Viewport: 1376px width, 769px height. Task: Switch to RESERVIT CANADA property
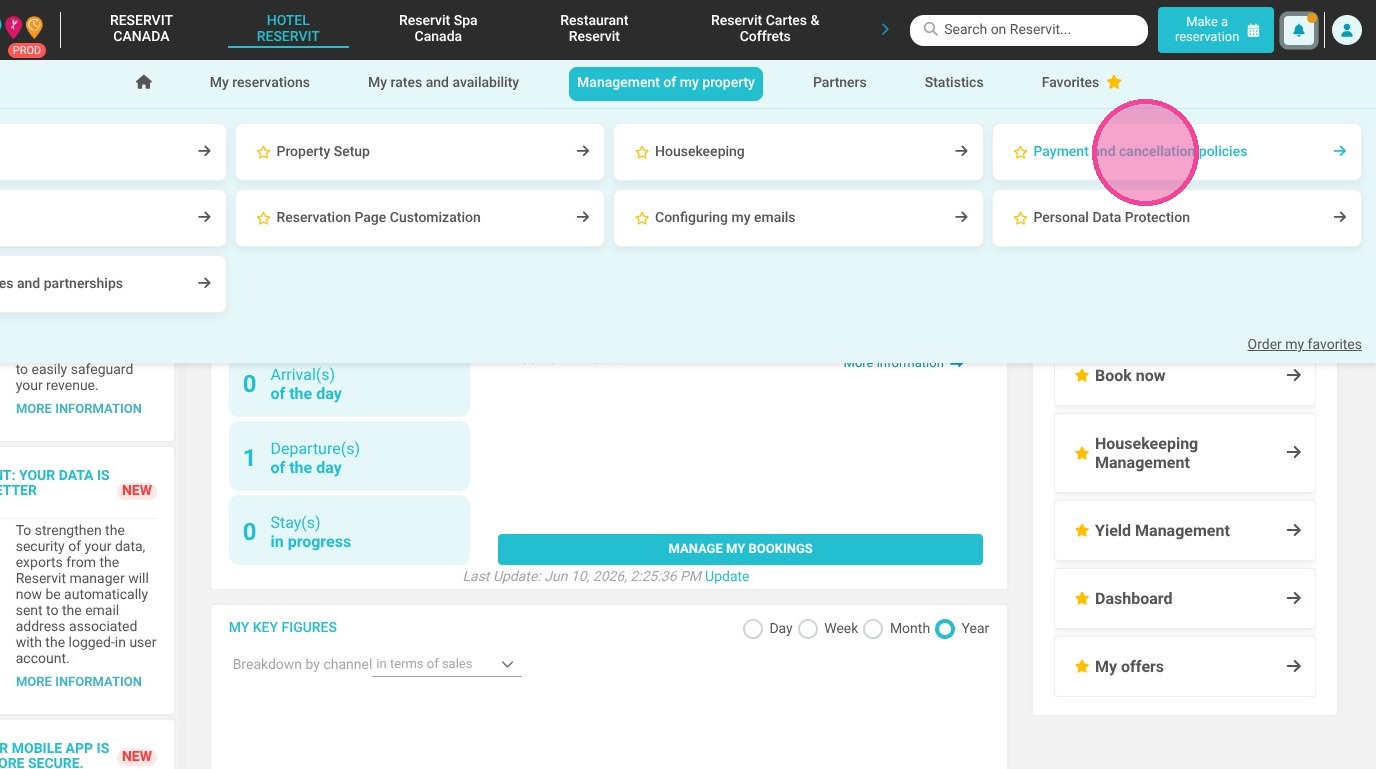pyautogui.click(x=141, y=28)
